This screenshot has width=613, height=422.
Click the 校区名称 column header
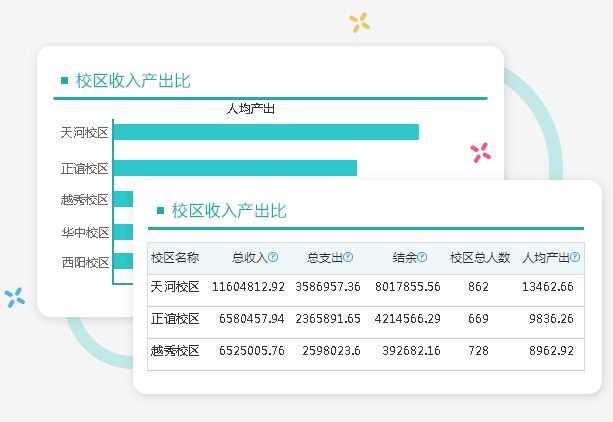[175, 258]
